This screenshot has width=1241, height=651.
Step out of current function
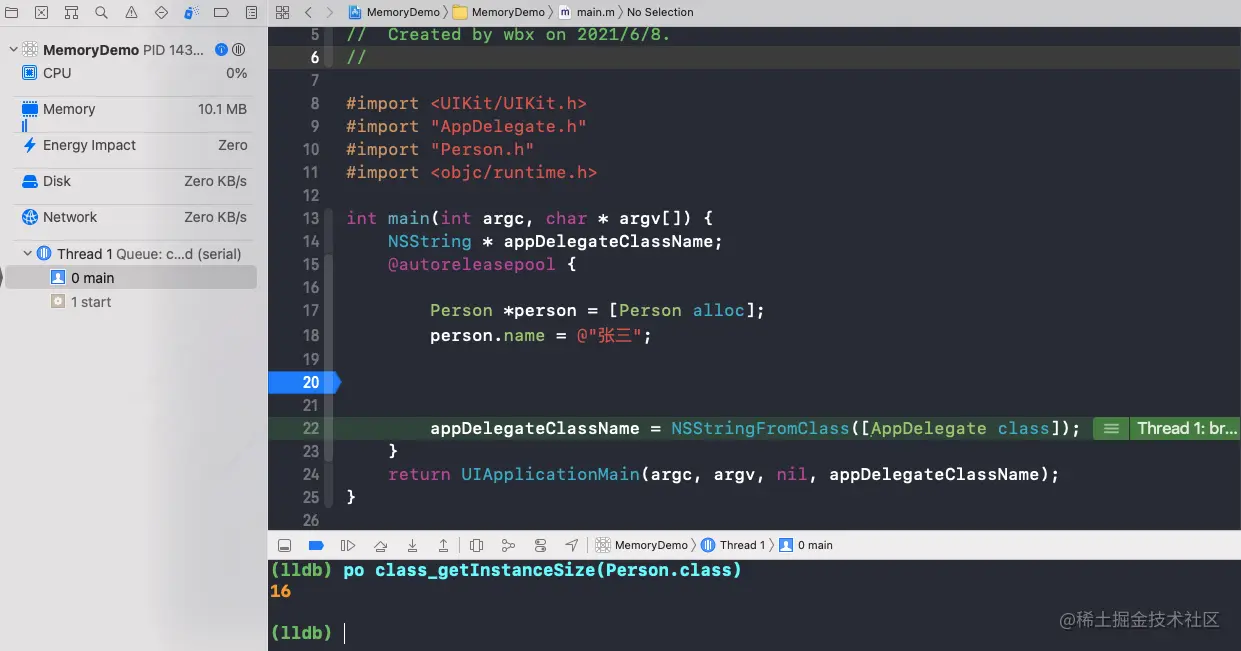click(443, 545)
